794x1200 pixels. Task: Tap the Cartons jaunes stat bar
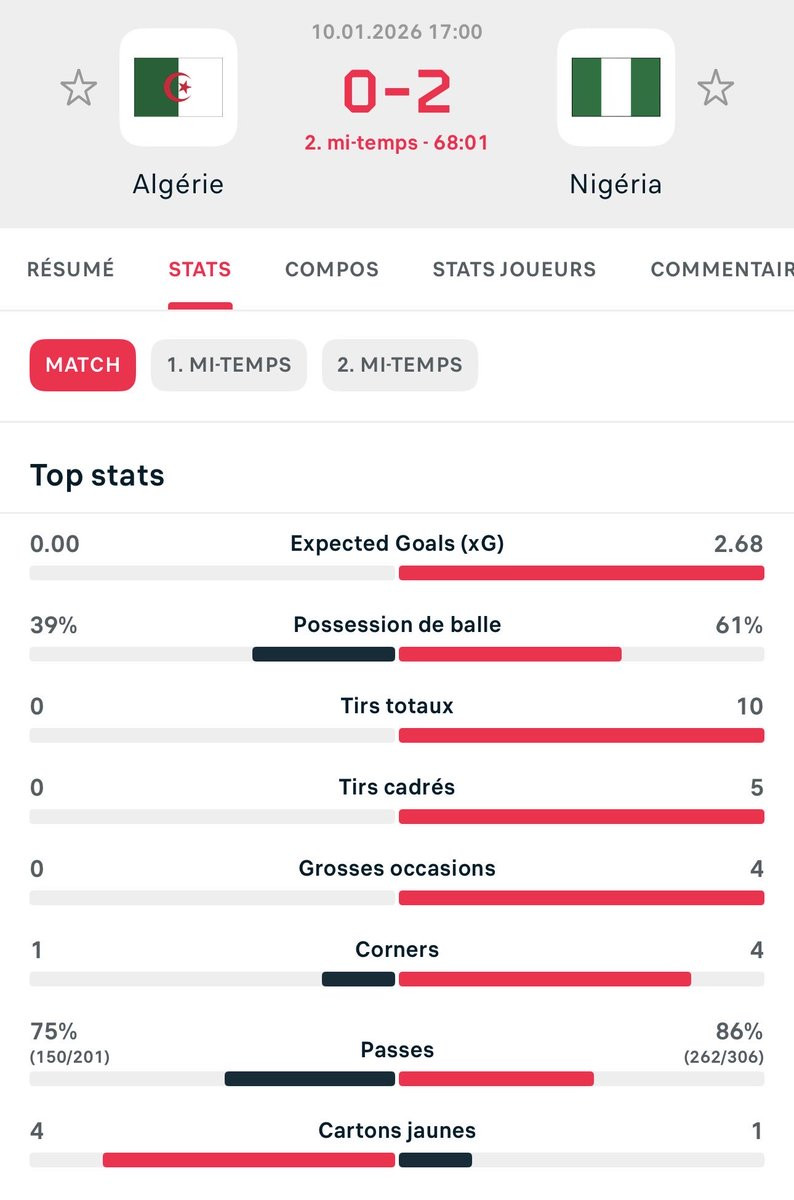click(x=249, y=1160)
